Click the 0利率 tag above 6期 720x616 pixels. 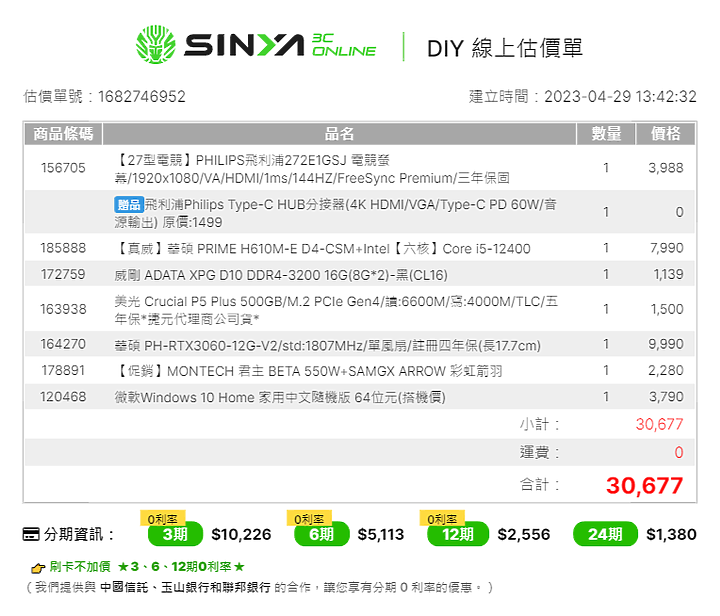tap(309, 519)
